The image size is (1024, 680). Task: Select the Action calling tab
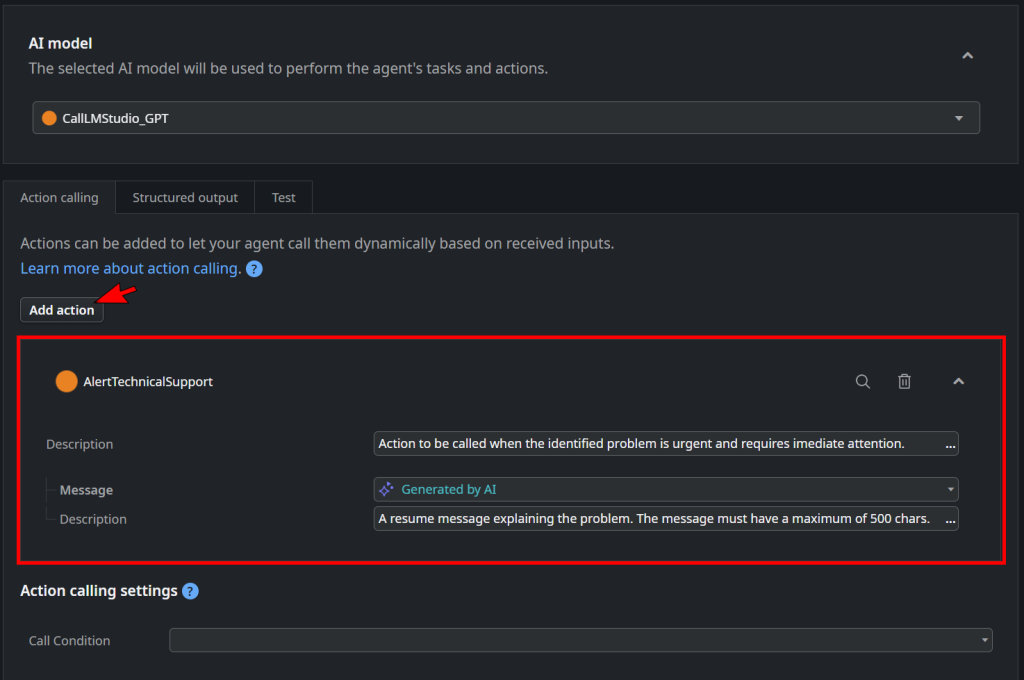pyautogui.click(x=59, y=197)
